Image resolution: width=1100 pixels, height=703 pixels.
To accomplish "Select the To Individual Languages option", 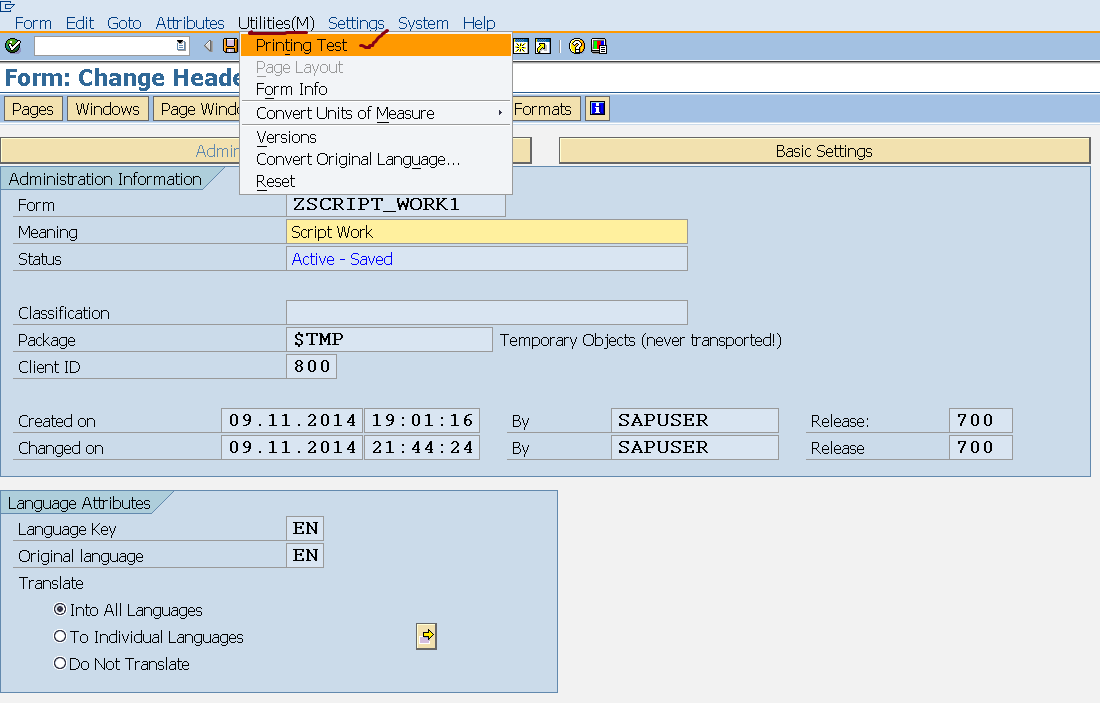I will coord(60,637).
